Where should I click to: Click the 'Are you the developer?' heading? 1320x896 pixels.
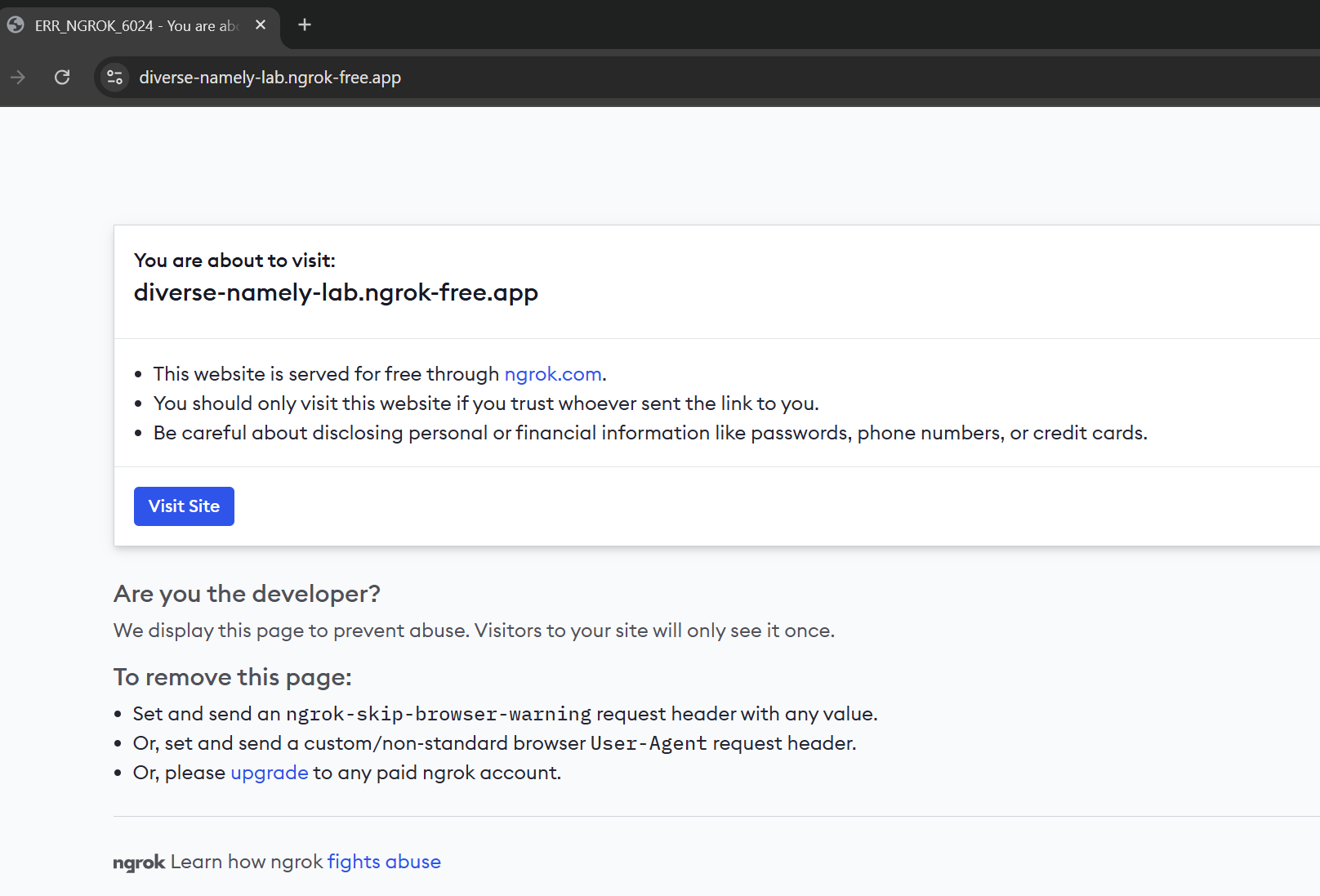point(247,594)
